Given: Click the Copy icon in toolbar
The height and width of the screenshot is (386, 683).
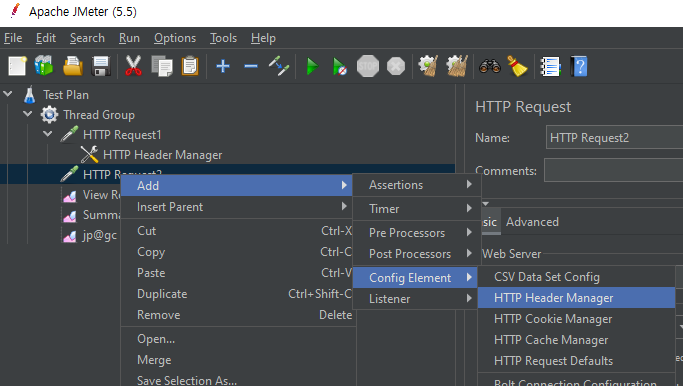Looking at the screenshot, I should click(162, 66).
